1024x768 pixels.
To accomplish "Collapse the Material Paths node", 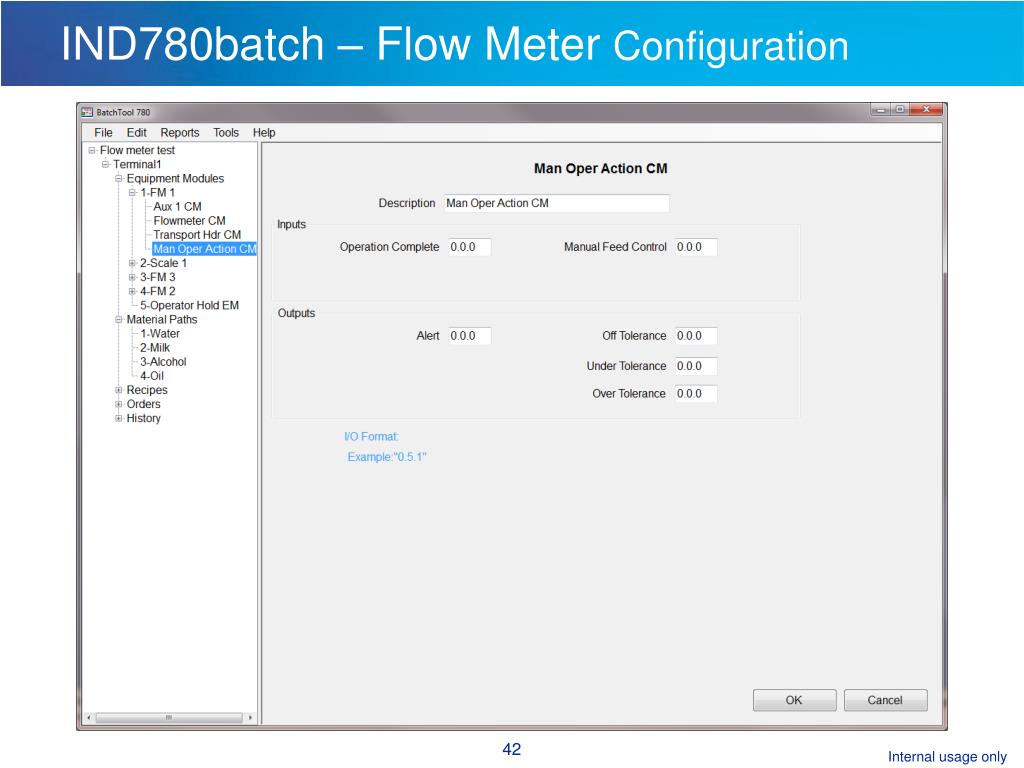I will click(119, 319).
